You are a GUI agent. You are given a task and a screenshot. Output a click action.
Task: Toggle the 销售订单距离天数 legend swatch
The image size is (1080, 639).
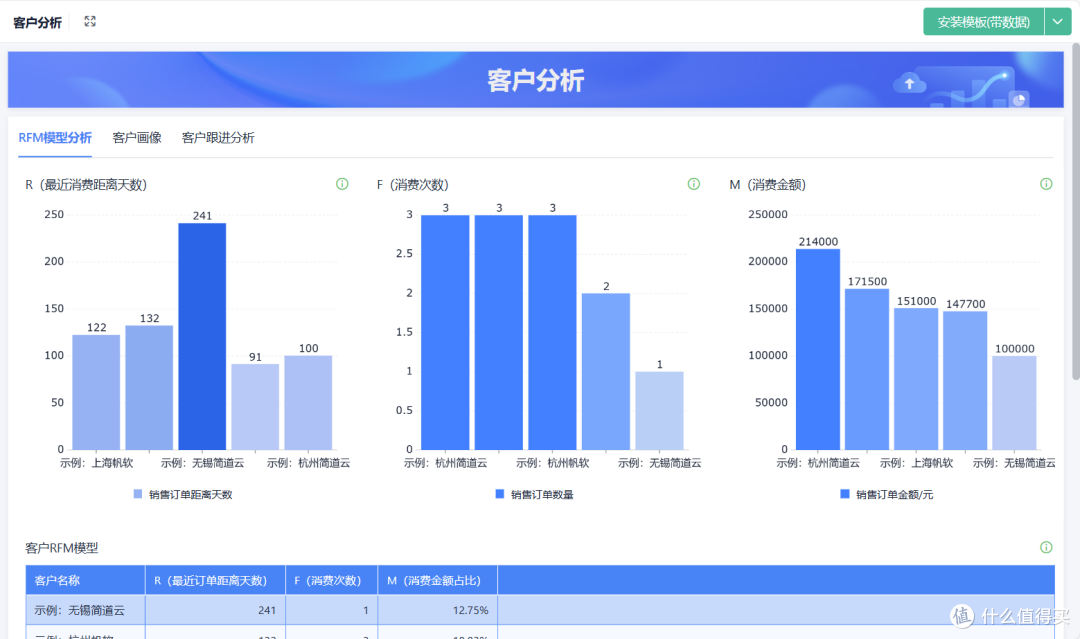(x=138, y=494)
